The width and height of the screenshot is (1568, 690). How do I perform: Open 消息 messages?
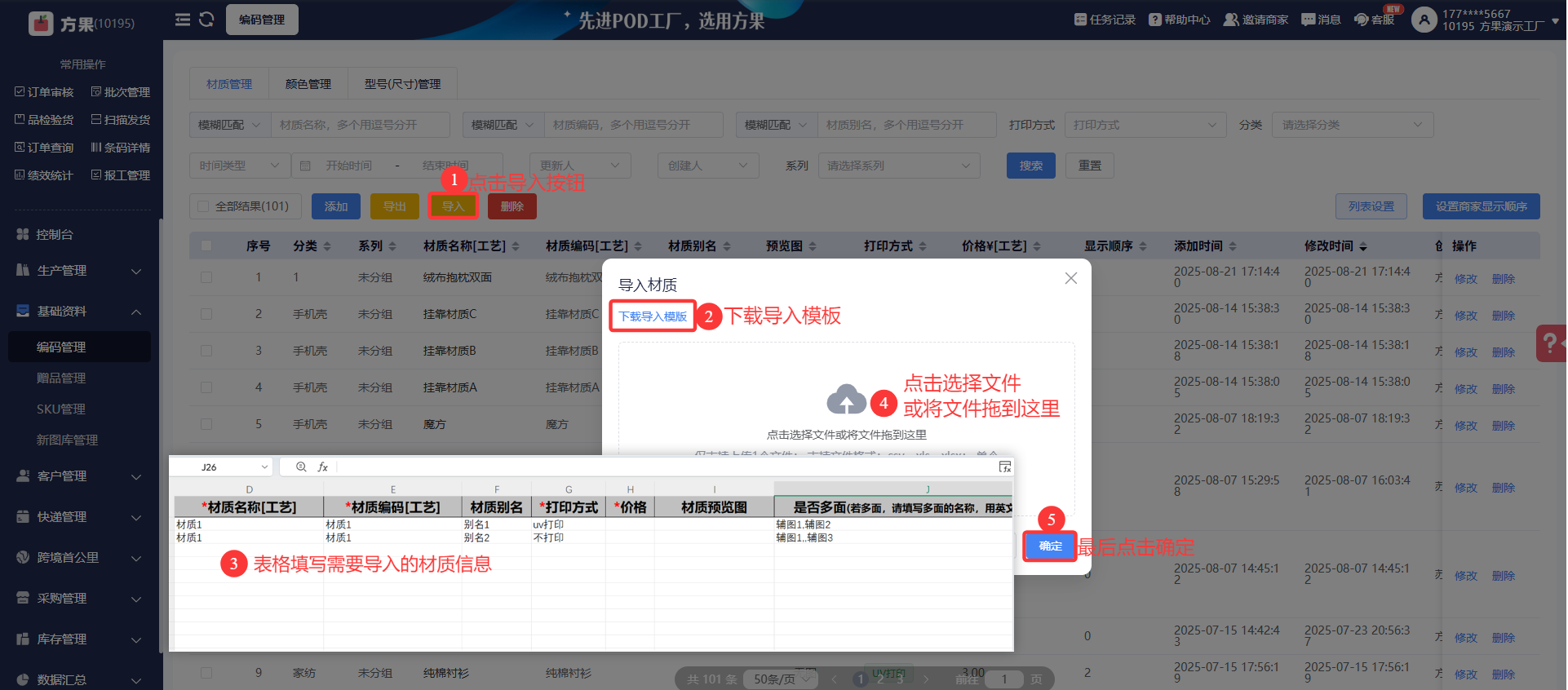tap(1321, 20)
